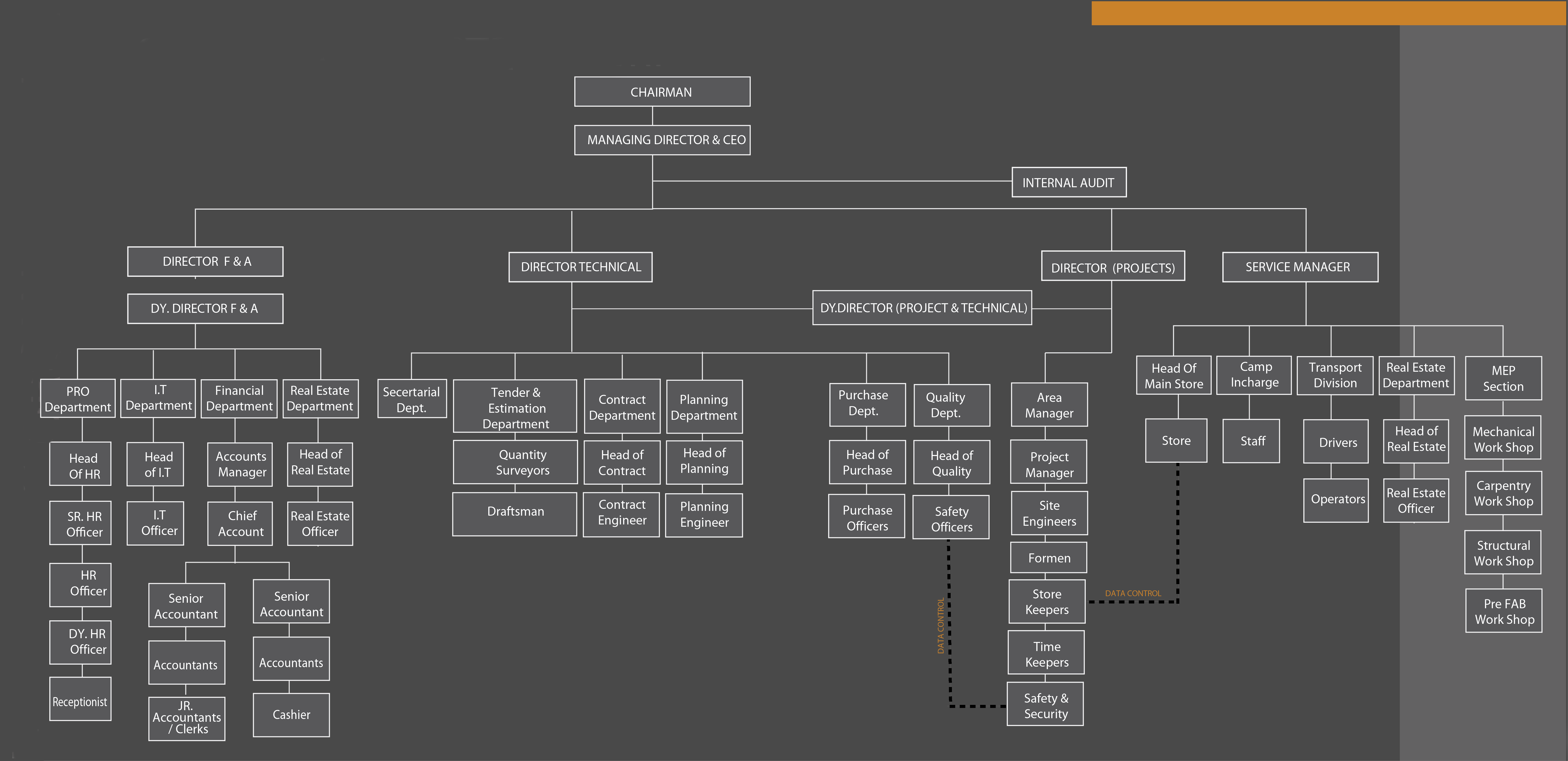Click the Head Of HR box
Image resolution: width=1568 pixels, height=761 pixels.
80,464
